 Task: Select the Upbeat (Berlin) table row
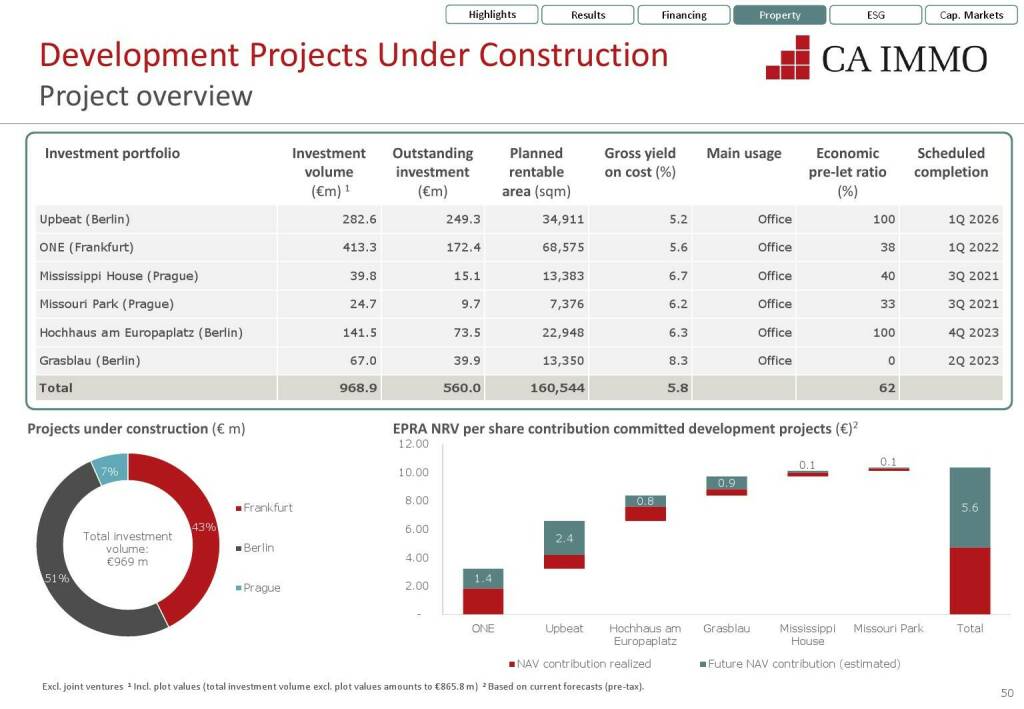85,219
